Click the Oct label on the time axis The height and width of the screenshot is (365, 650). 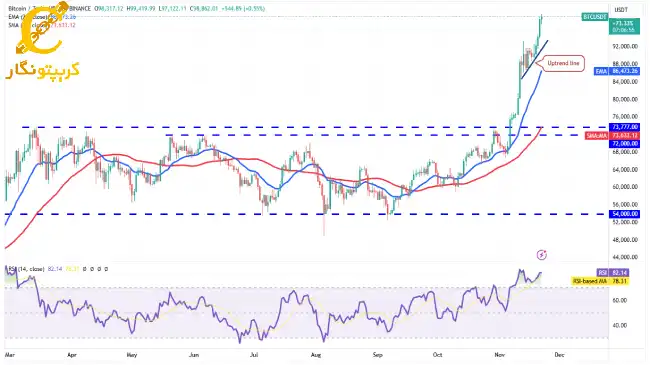point(438,355)
